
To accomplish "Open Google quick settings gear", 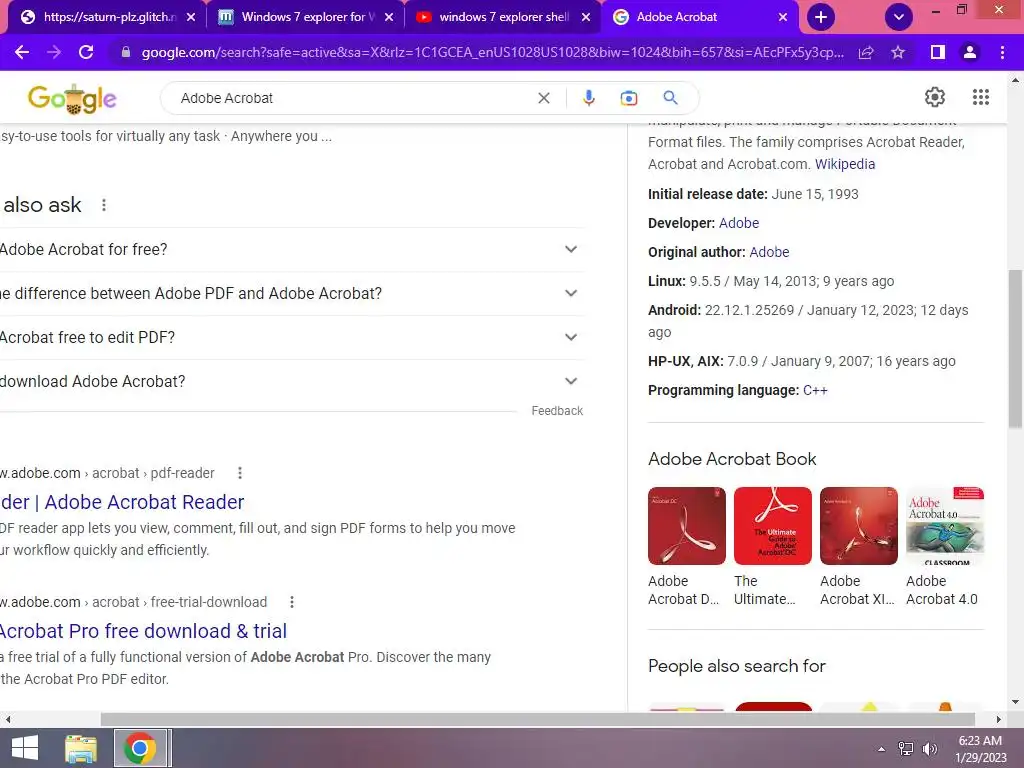I will [x=935, y=97].
